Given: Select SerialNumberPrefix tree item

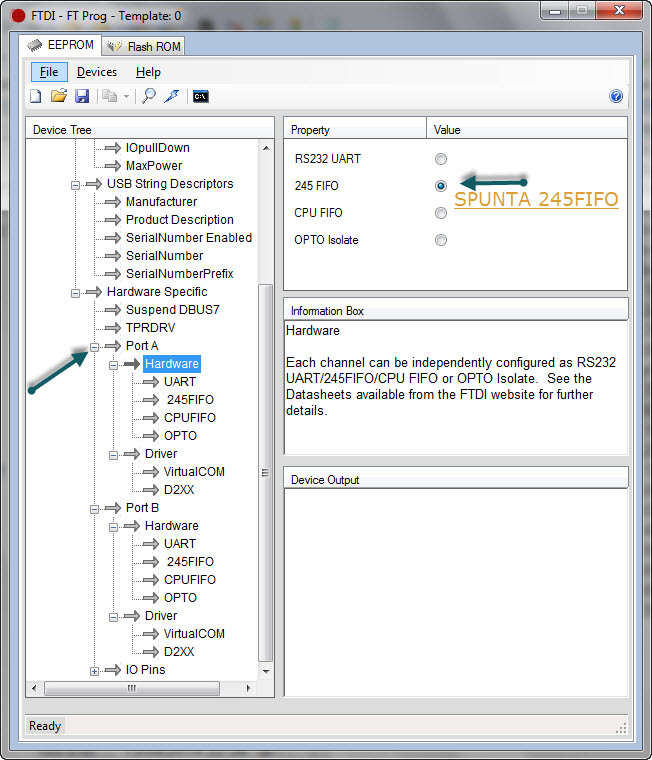Looking at the screenshot, I should 179,273.
